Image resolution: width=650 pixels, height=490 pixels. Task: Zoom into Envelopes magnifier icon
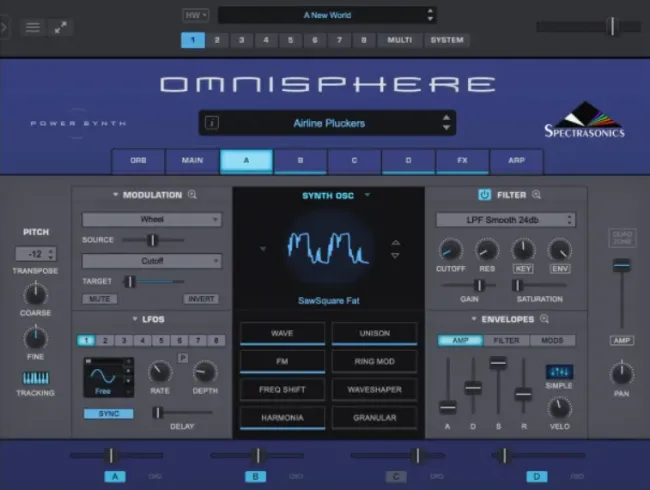coord(544,319)
